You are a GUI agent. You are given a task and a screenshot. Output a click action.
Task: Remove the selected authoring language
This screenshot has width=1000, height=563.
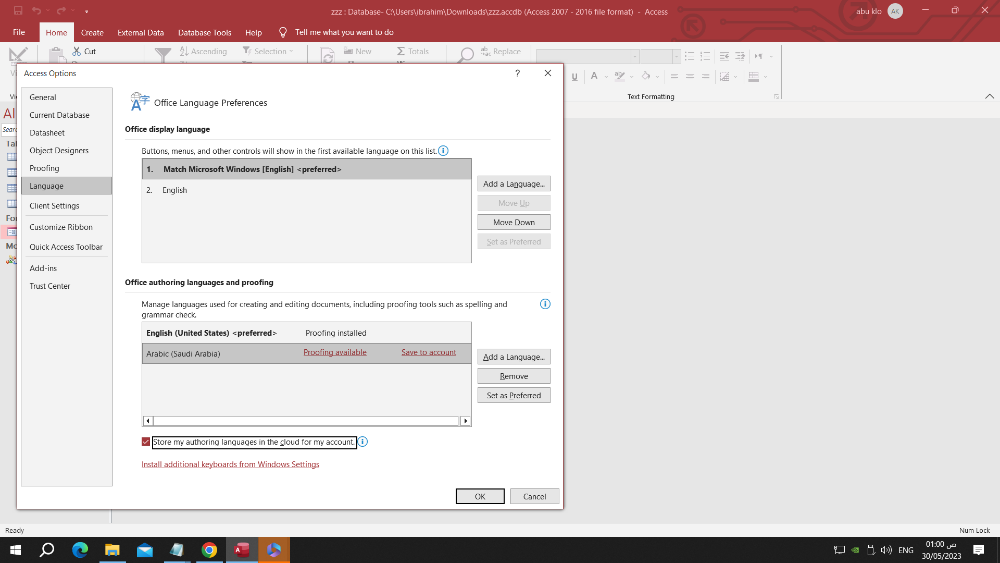click(x=513, y=376)
